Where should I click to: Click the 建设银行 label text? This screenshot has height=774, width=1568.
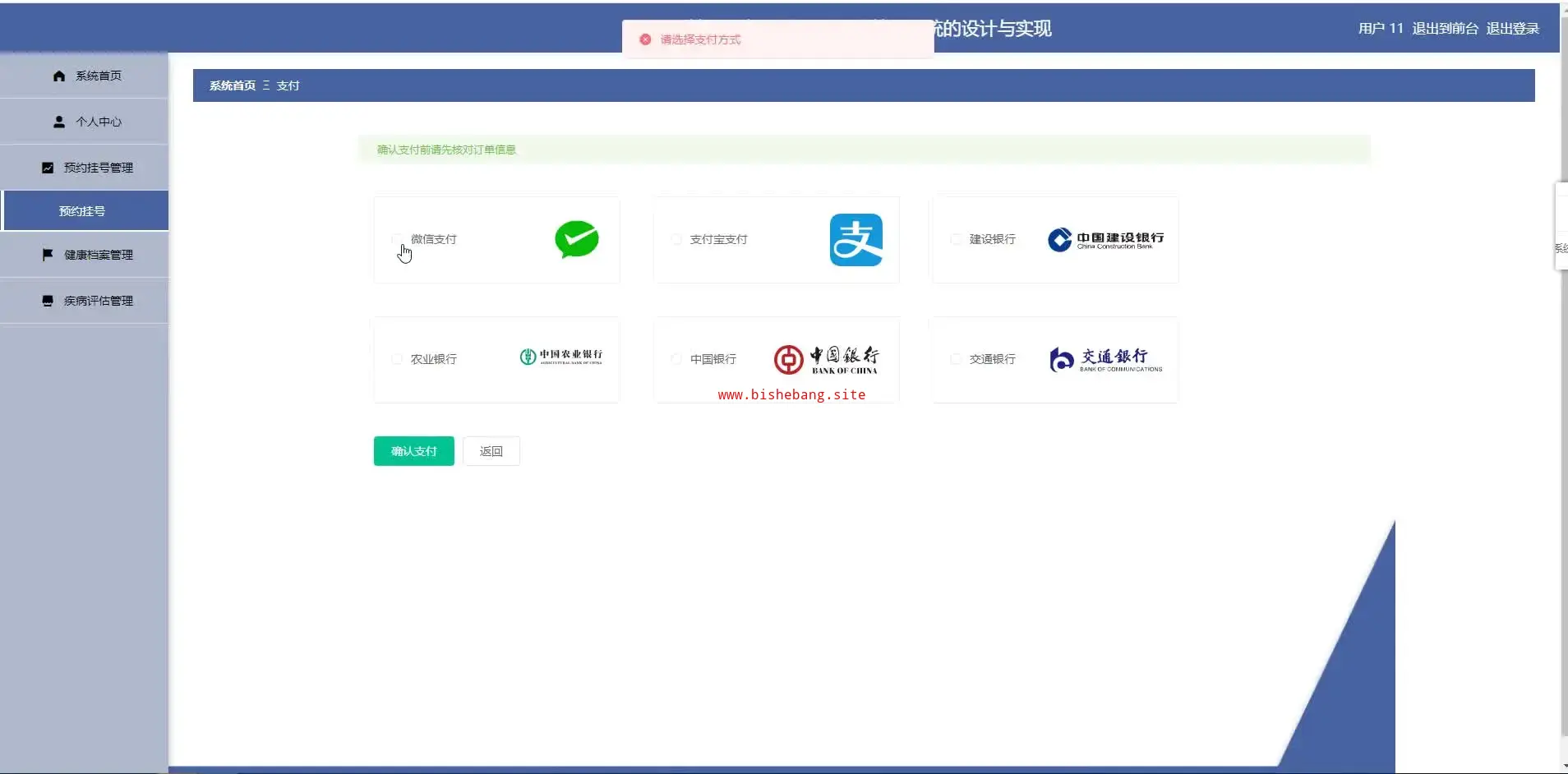993,239
